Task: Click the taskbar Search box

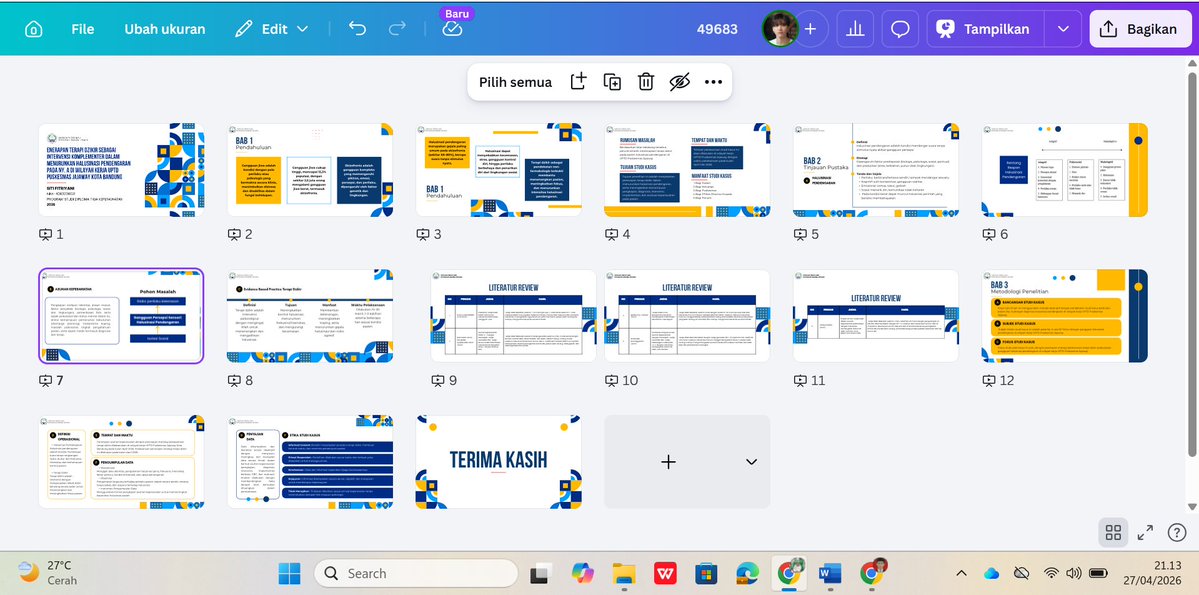Action: click(x=414, y=574)
